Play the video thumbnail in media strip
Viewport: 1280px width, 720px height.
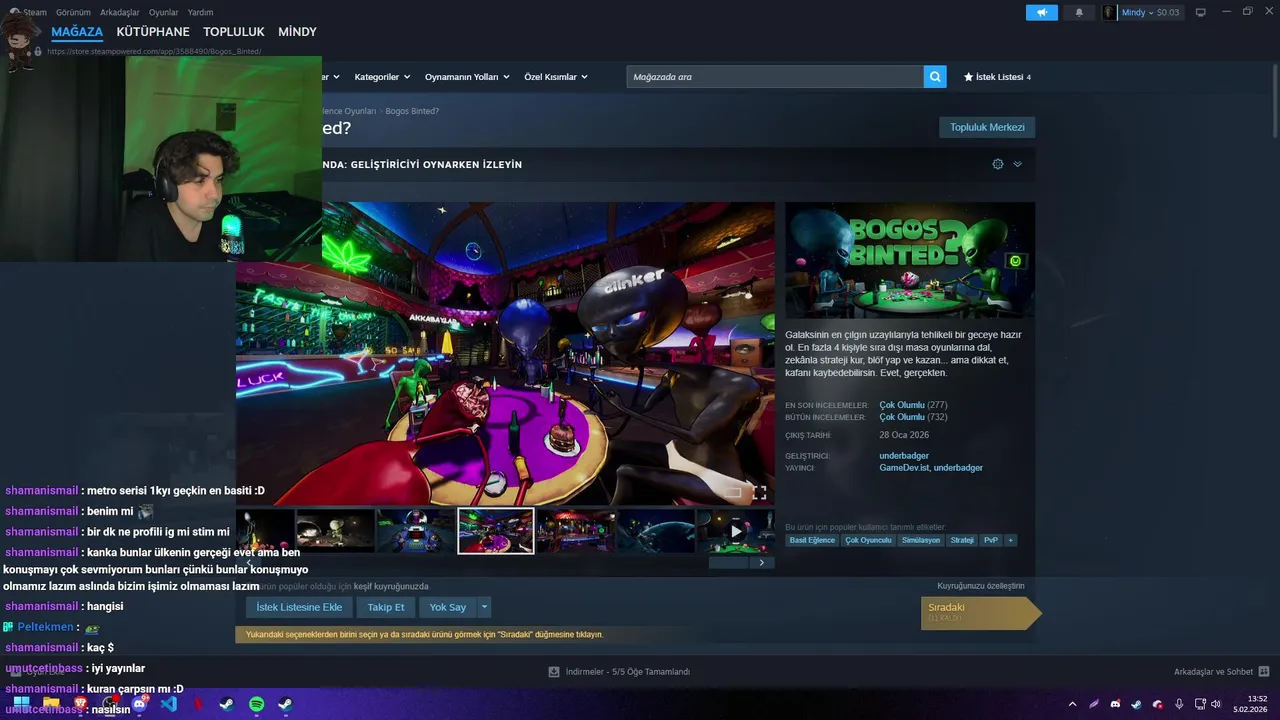coord(736,531)
